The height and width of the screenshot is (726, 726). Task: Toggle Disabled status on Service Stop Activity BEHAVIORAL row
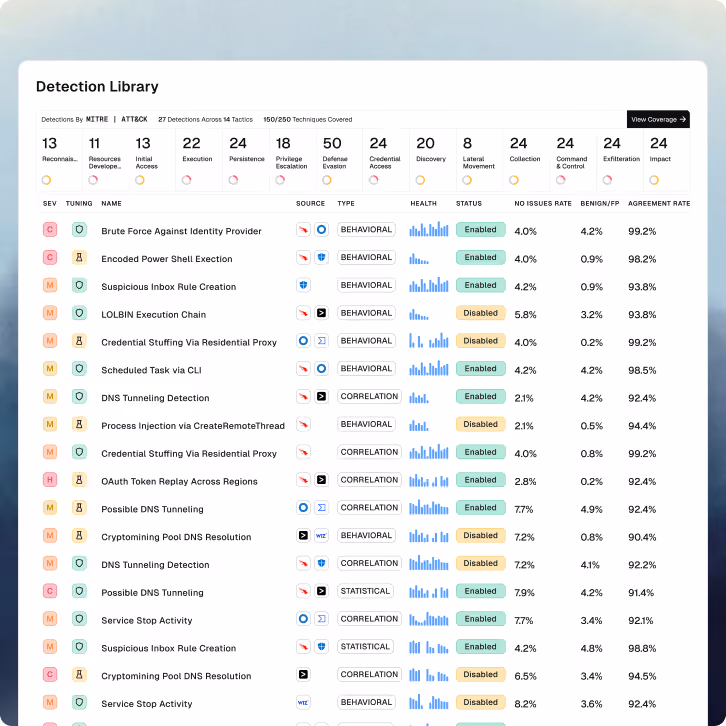(x=481, y=702)
